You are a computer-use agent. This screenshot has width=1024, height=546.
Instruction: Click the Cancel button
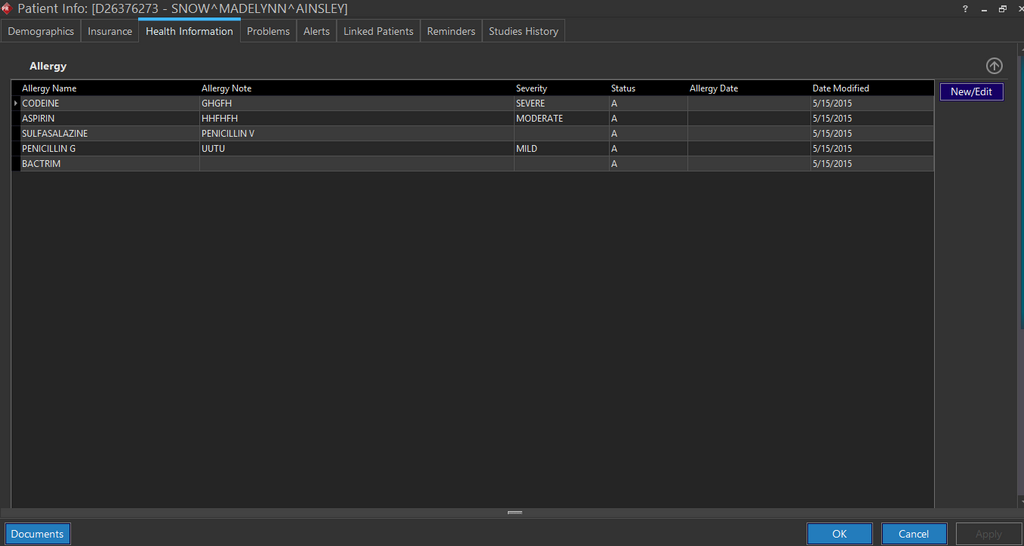[x=913, y=534]
